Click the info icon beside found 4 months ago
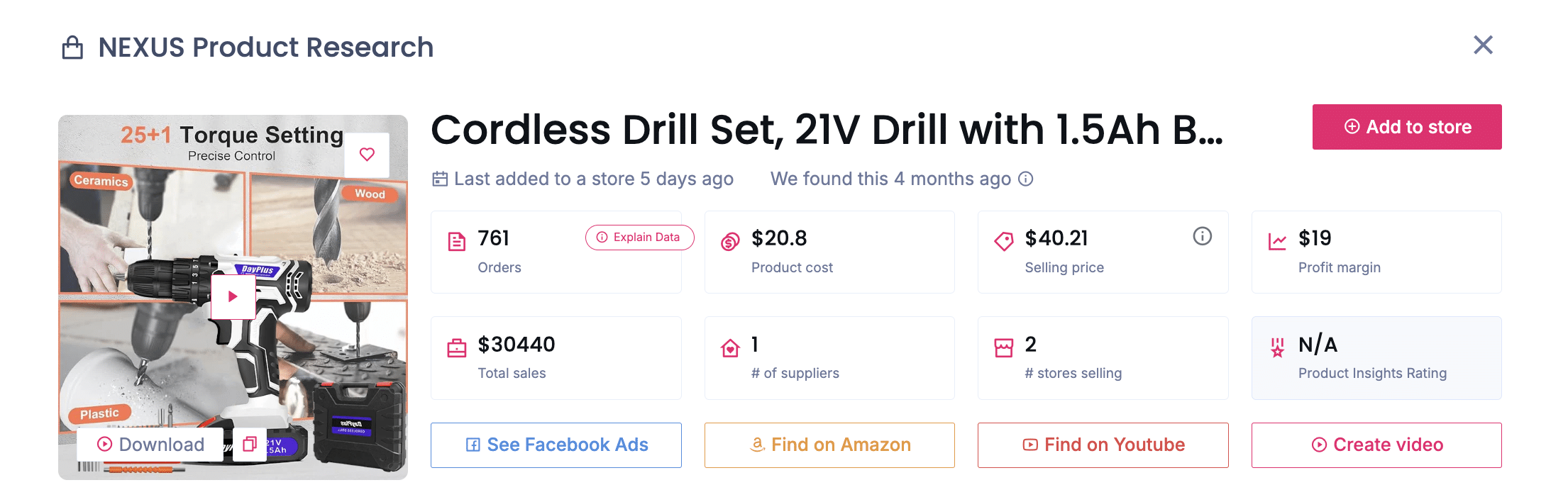The height and width of the screenshot is (485, 1568). pyautogui.click(x=1025, y=179)
